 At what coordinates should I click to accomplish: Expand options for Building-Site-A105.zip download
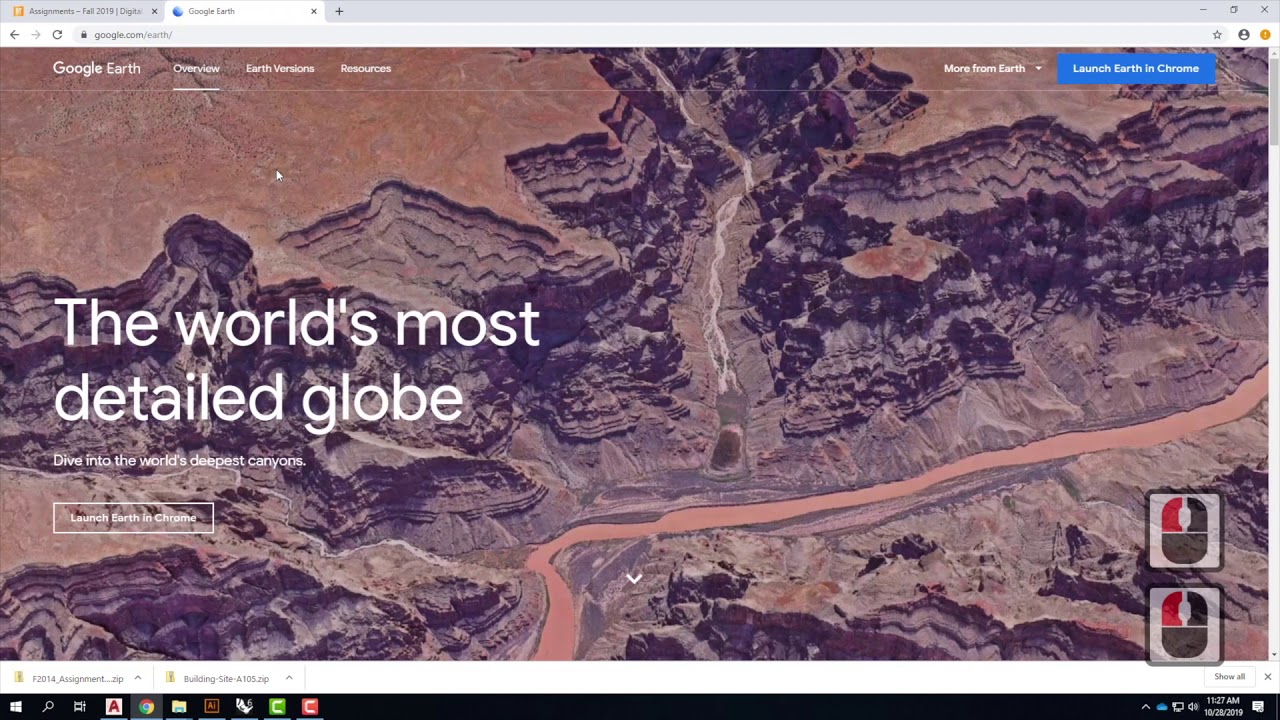point(289,678)
